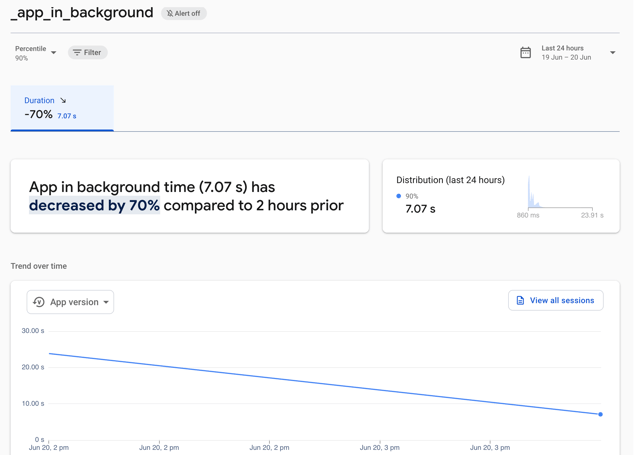Click the blue 90% legend dot

click(x=399, y=196)
